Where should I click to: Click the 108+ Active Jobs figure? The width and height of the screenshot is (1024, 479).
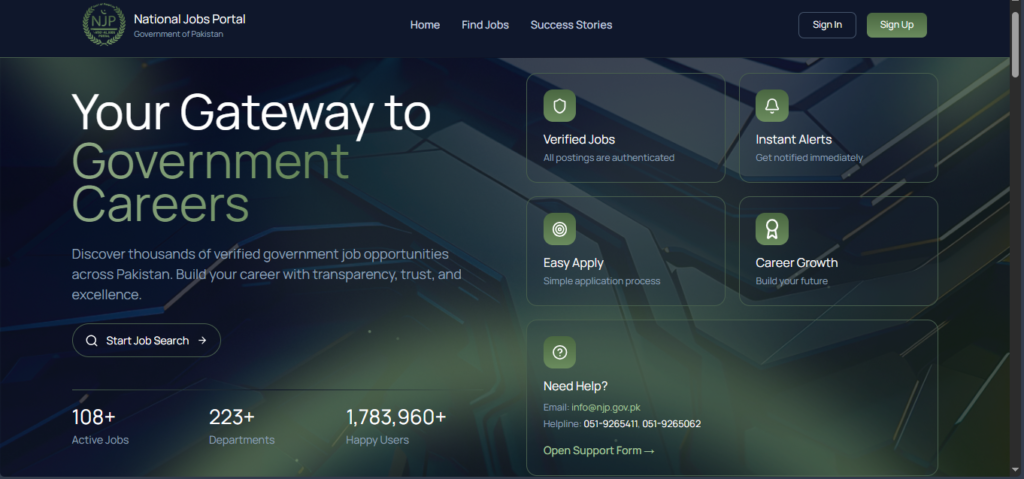(x=93, y=417)
